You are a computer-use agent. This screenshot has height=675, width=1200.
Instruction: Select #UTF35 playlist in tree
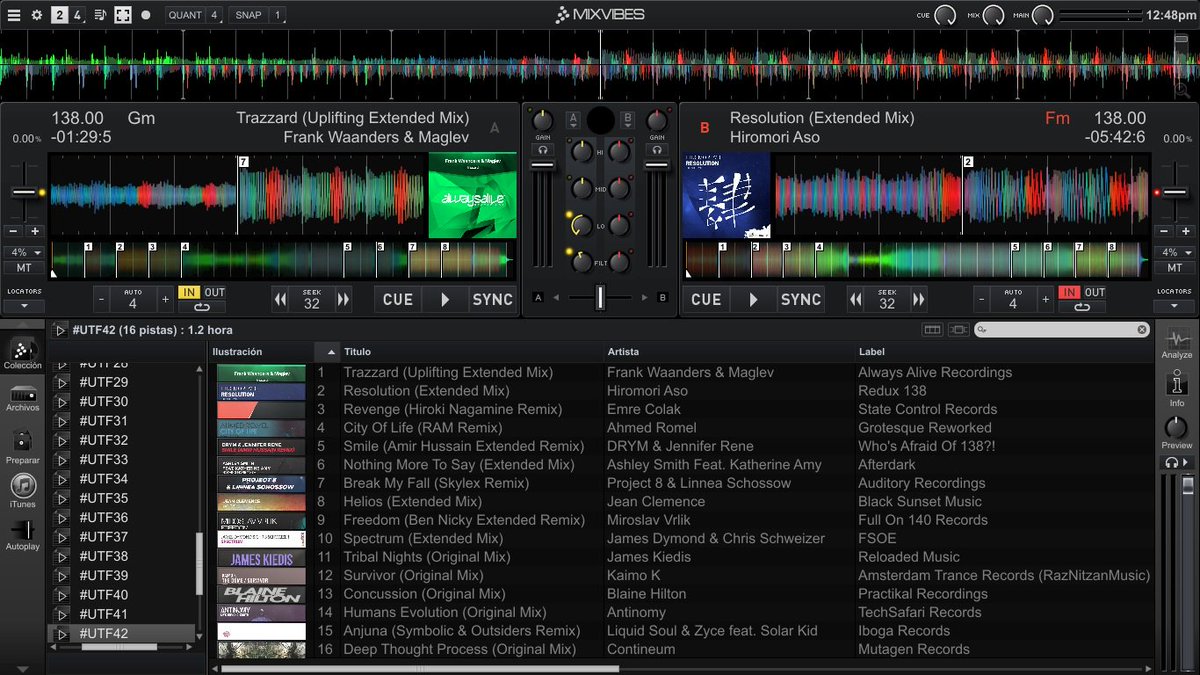tap(103, 498)
